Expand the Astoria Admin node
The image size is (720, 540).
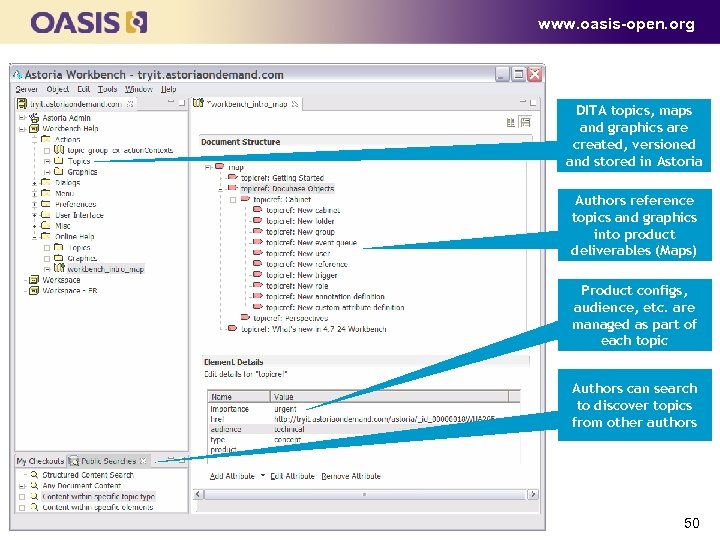pyautogui.click(x=22, y=118)
